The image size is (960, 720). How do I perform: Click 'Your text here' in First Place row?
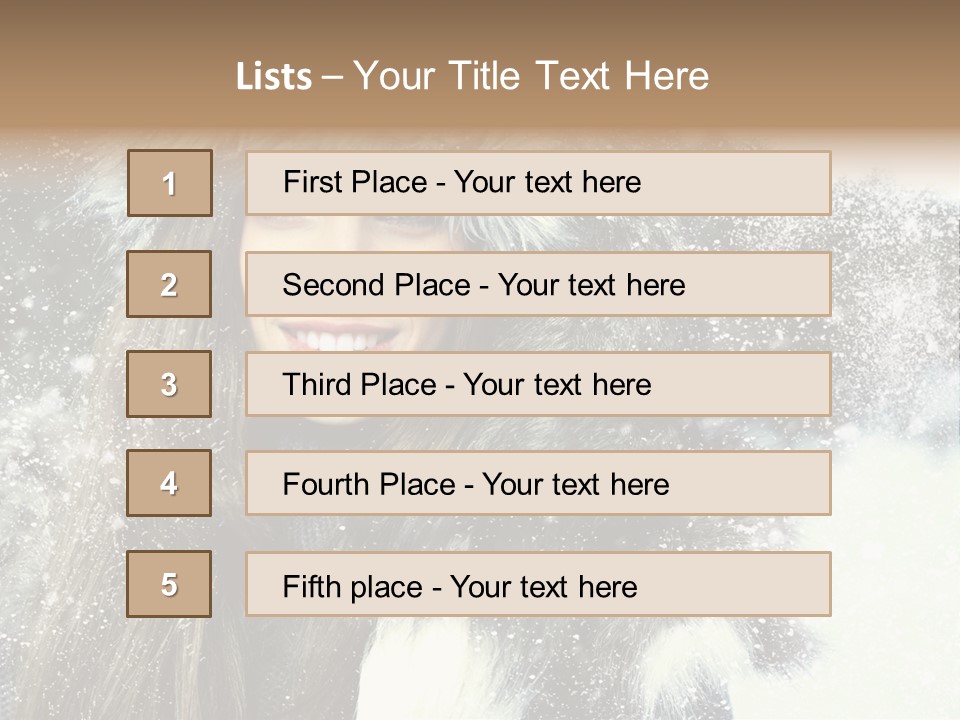click(x=547, y=182)
